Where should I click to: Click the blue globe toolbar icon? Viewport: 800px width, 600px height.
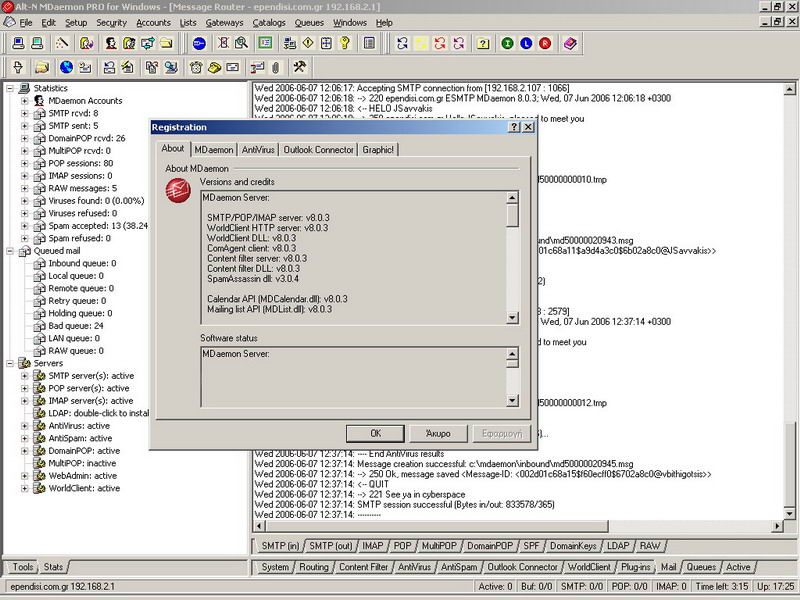click(66, 67)
